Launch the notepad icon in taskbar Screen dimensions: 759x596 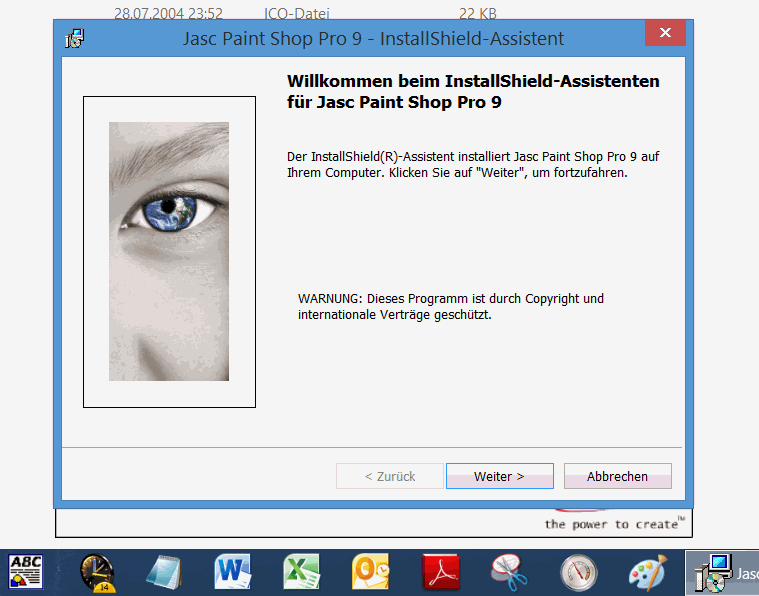coord(164,573)
